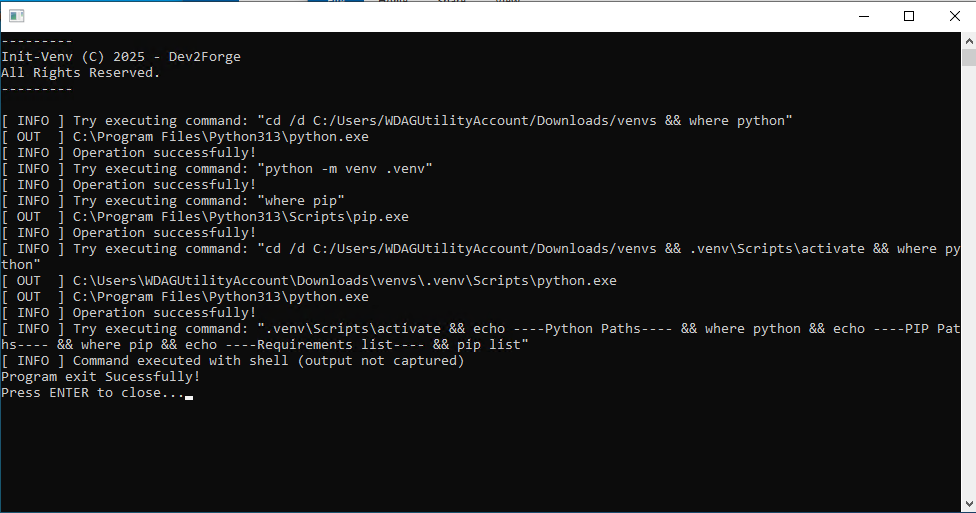
Task: Click the "Command executed with shell" line
Action: [x=268, y=361]
